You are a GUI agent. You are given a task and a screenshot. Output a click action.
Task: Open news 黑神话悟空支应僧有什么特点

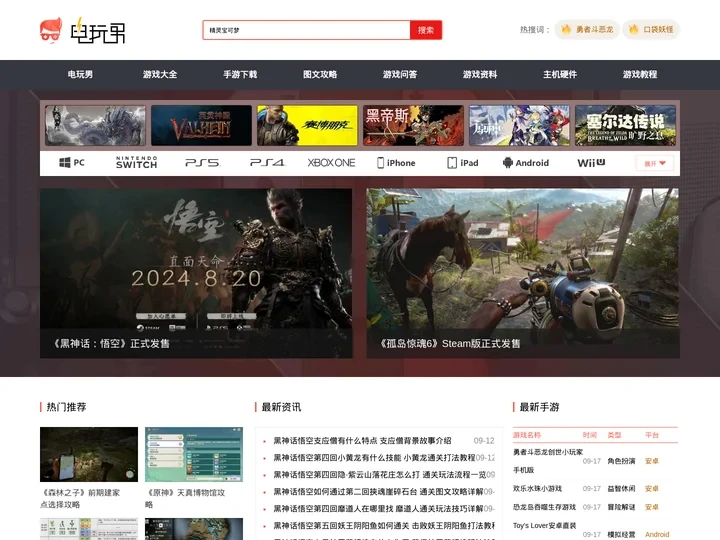[362, 441]
